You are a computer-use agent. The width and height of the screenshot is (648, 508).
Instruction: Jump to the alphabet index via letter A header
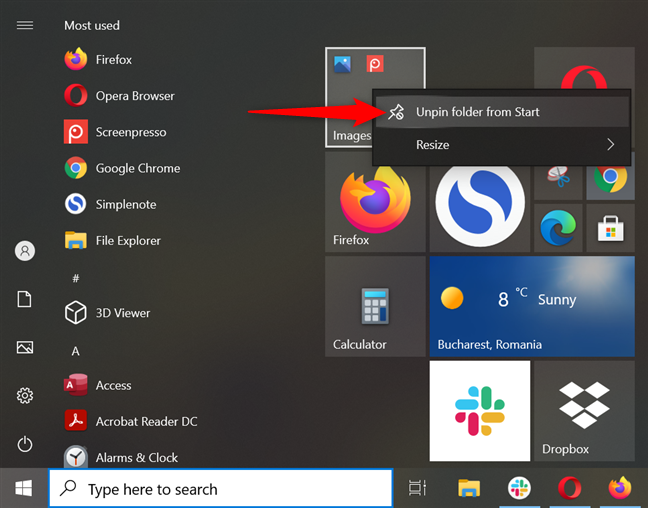[75, 351]
